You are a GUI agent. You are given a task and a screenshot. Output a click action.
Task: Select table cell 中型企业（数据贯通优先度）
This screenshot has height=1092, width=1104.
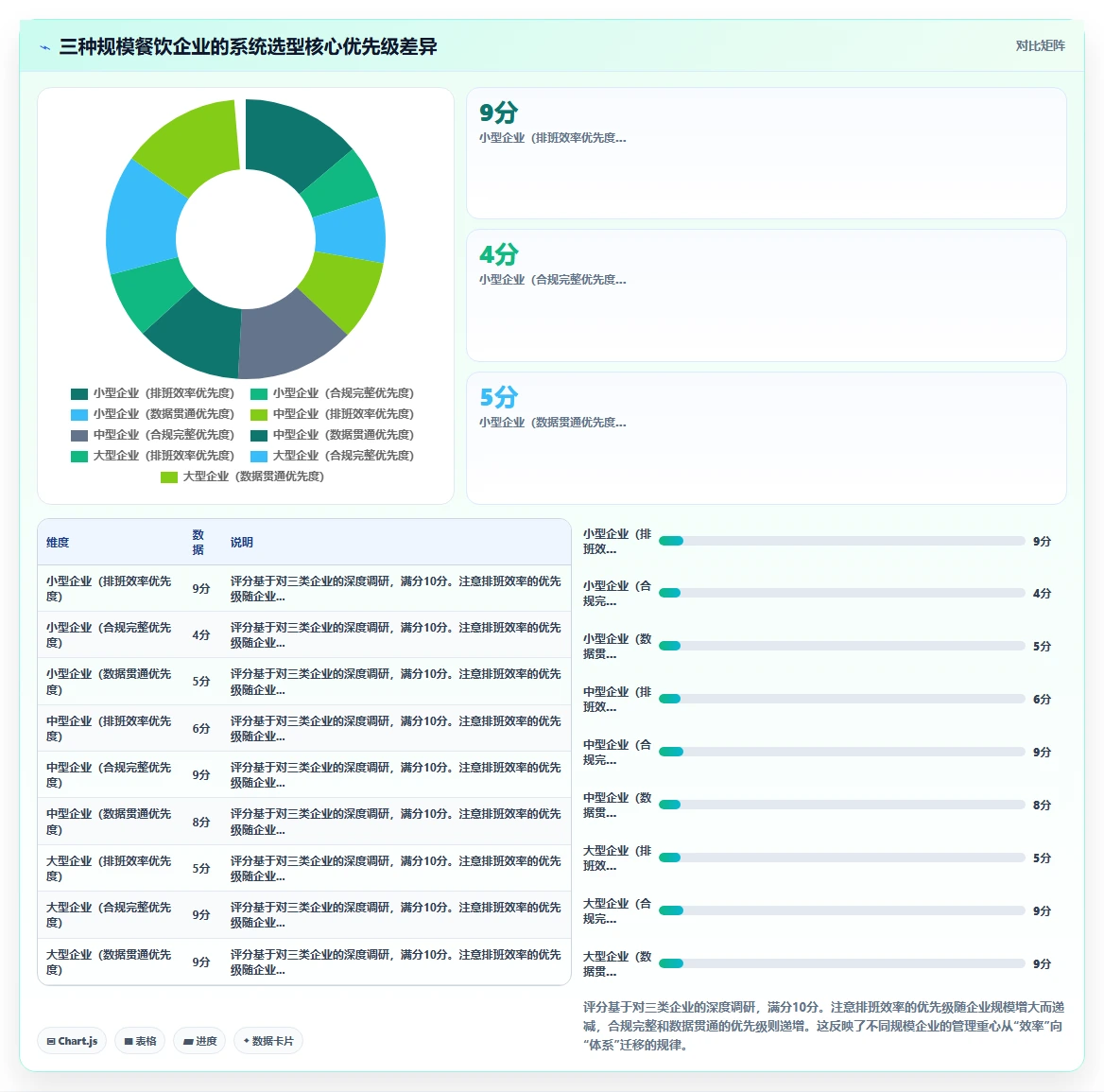click(x=109, y=822)
